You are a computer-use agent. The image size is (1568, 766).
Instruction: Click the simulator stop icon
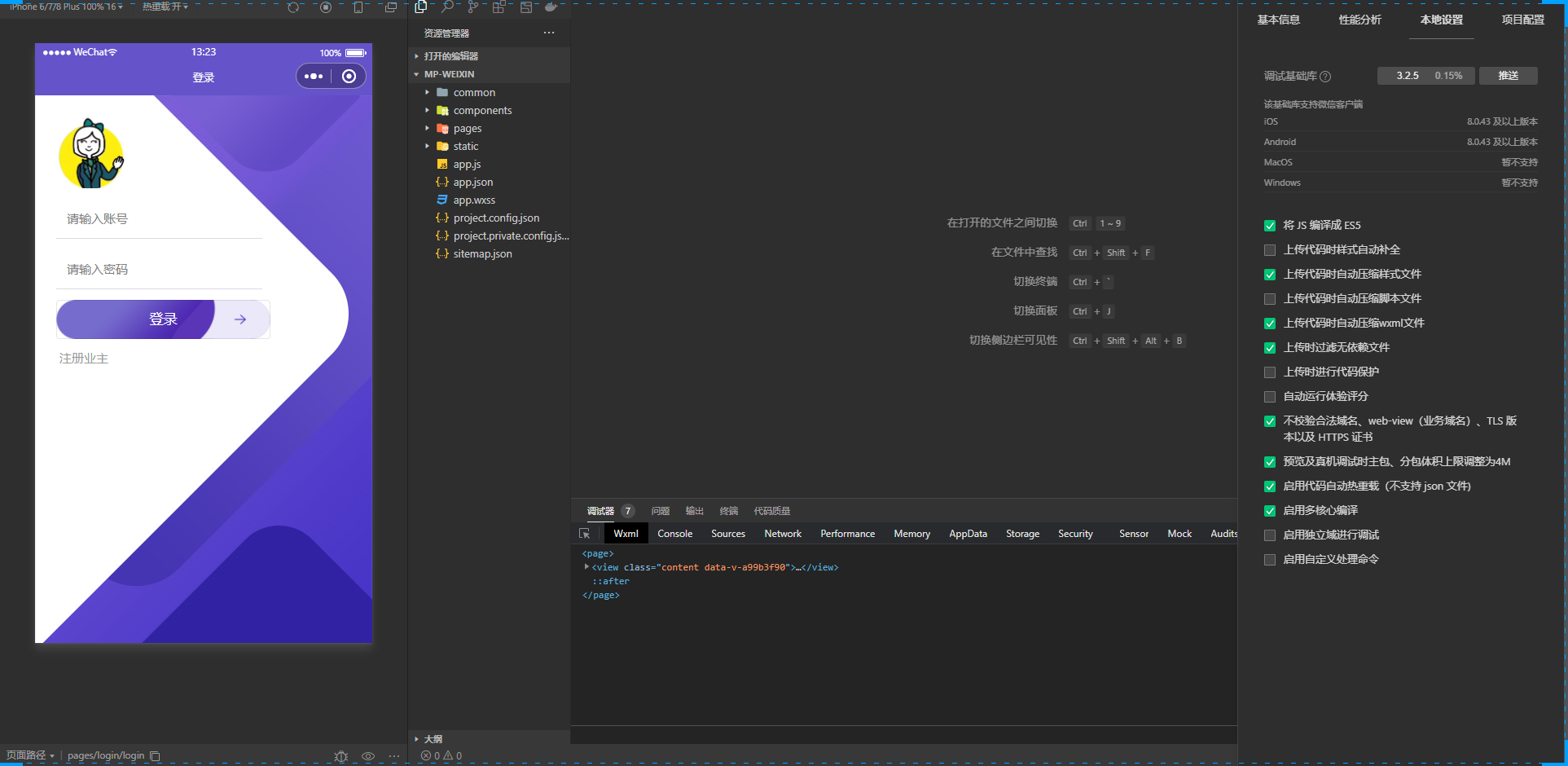[x=326, y=7]
